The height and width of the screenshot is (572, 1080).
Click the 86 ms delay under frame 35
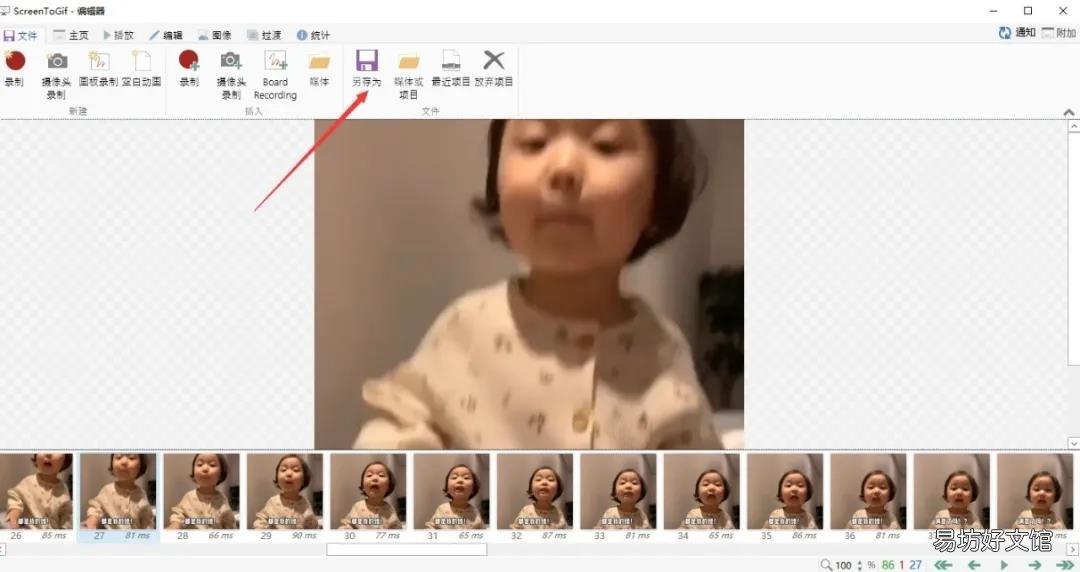click(804, 535)
